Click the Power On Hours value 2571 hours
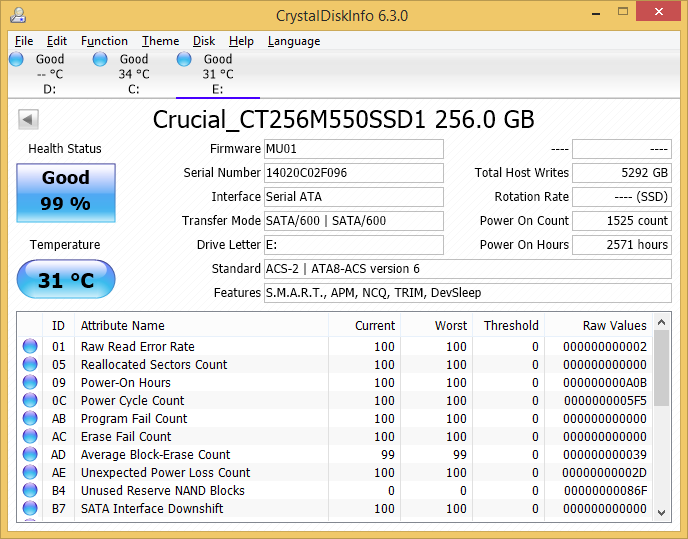 pyautogui.click(x=622, y=245)
